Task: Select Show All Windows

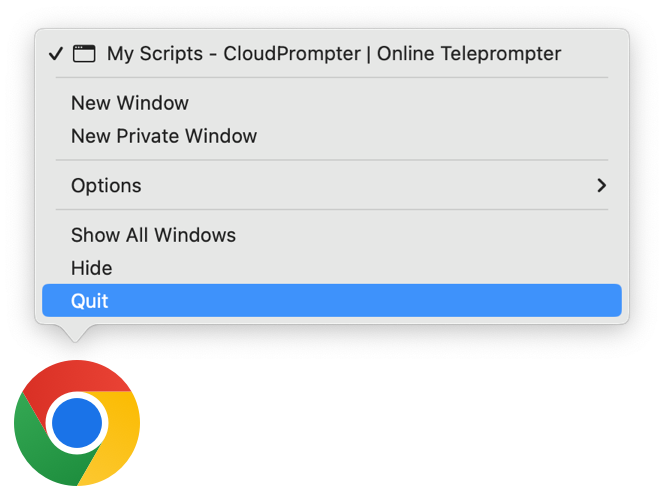Action: [153, 235]
